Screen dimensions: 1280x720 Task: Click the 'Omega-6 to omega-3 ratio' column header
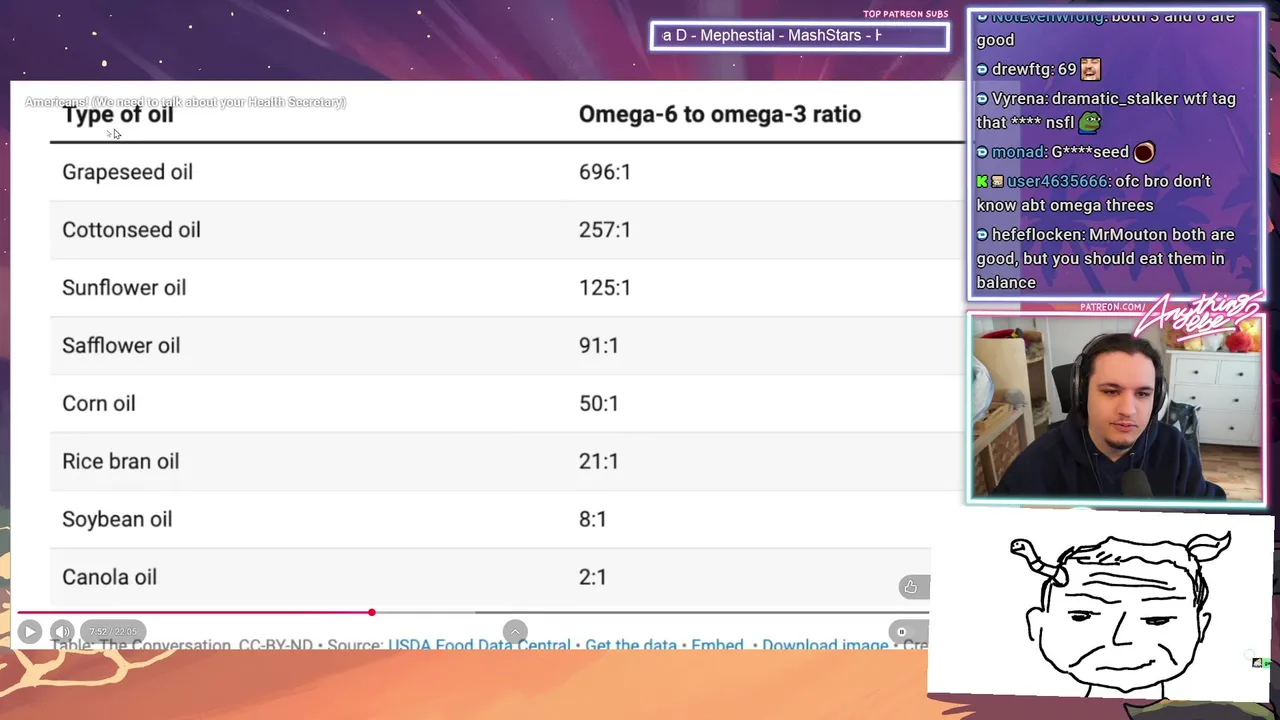coord(720,114)
